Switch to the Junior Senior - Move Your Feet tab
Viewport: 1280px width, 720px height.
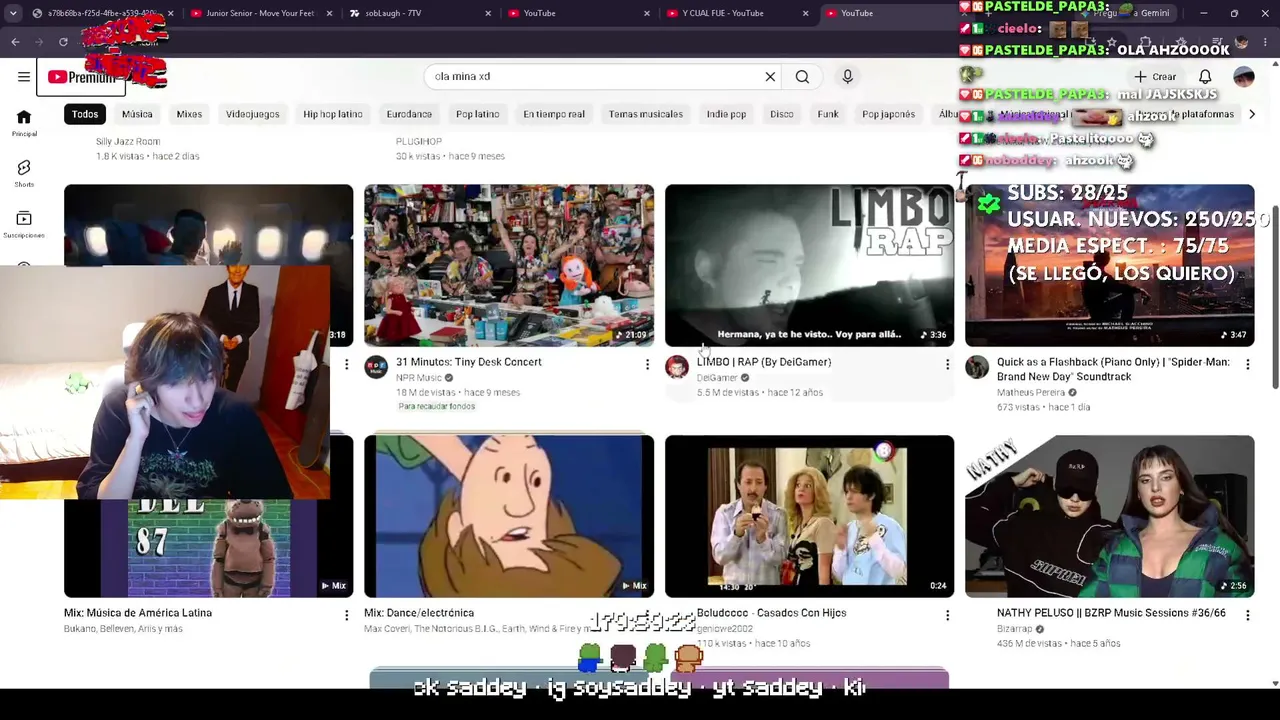coord(258,13)
